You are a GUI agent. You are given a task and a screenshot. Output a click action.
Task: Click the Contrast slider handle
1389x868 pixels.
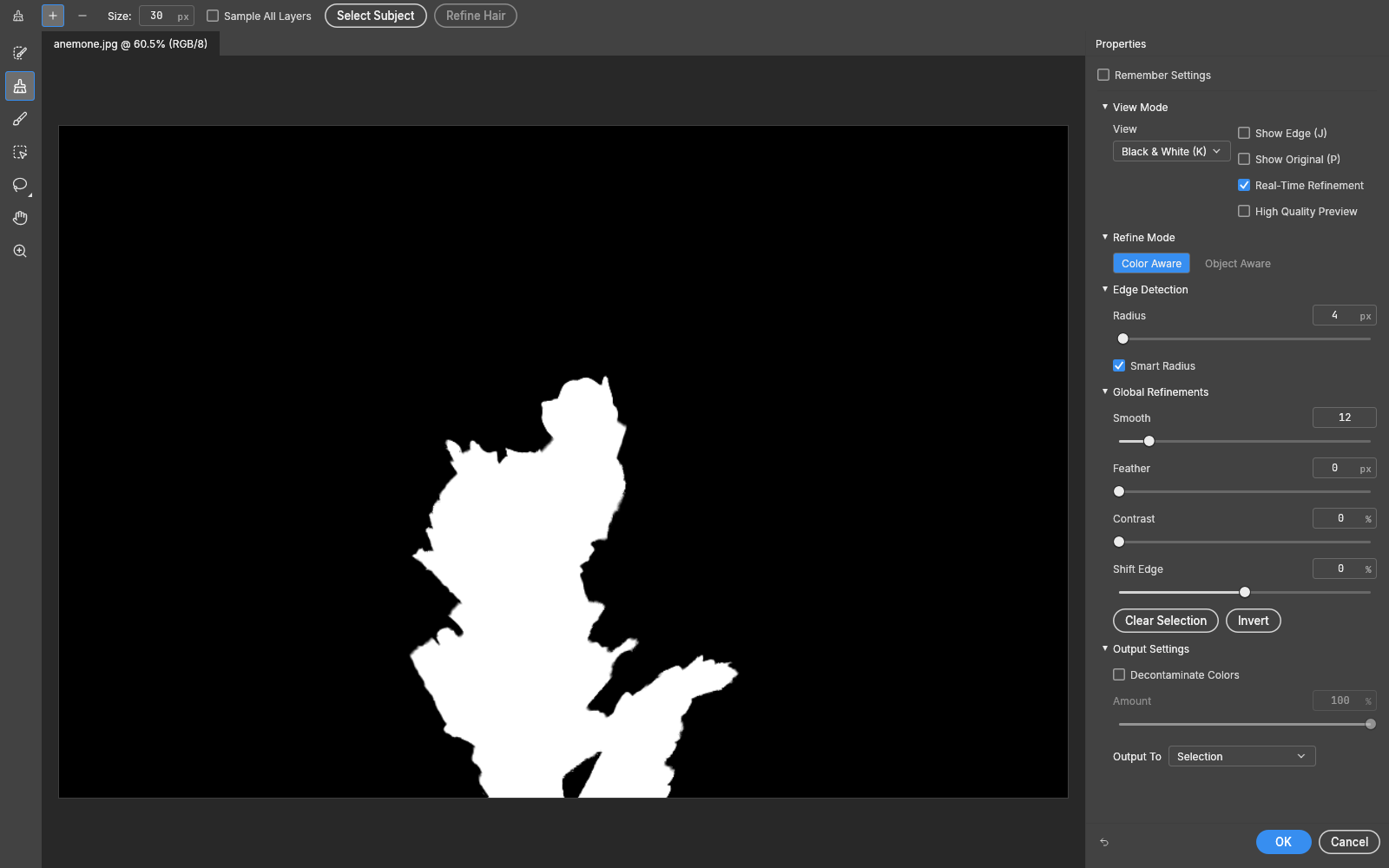1119,542
